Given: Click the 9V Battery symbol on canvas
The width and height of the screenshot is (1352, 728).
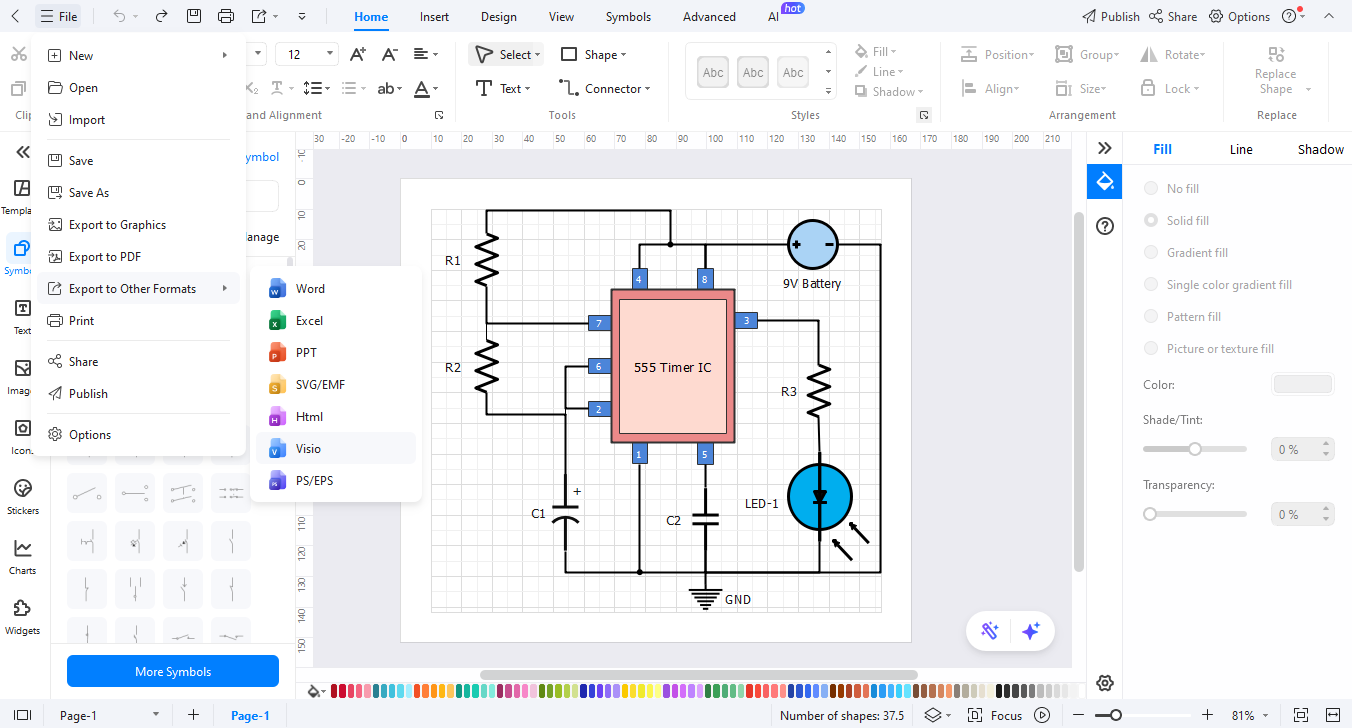Looking at the screenshot, I should (x=812, y=244).
